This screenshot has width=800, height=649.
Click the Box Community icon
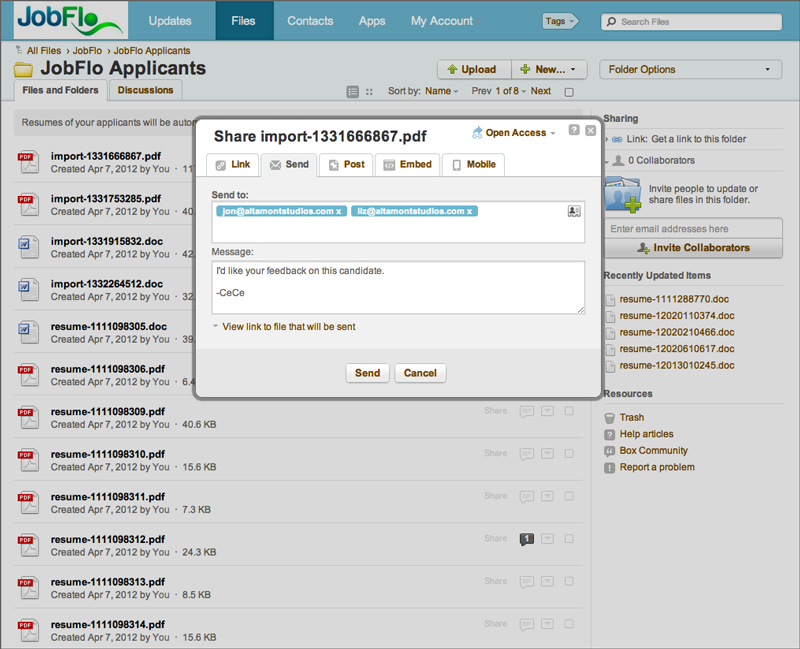(609, 451)
